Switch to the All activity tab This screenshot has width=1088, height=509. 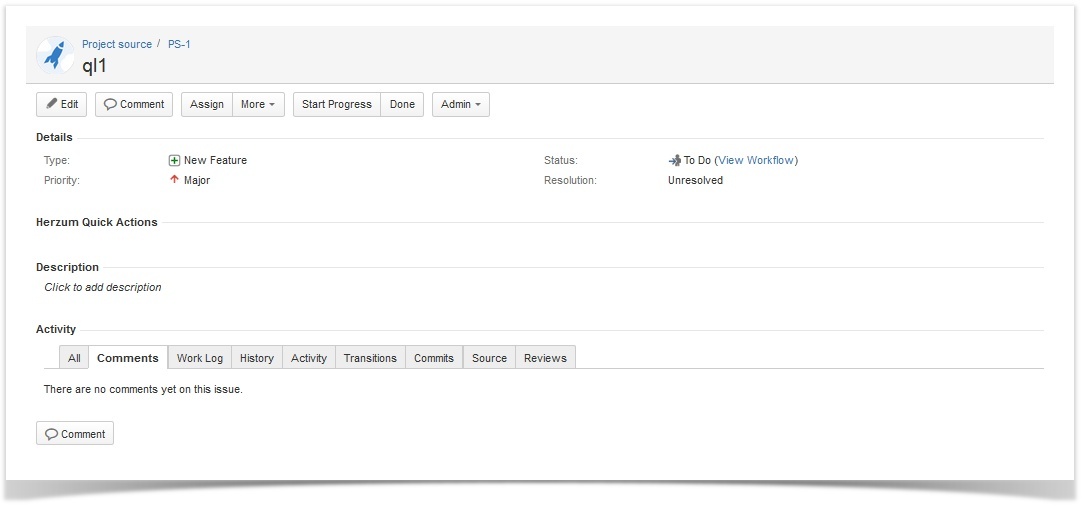(74, 358)
